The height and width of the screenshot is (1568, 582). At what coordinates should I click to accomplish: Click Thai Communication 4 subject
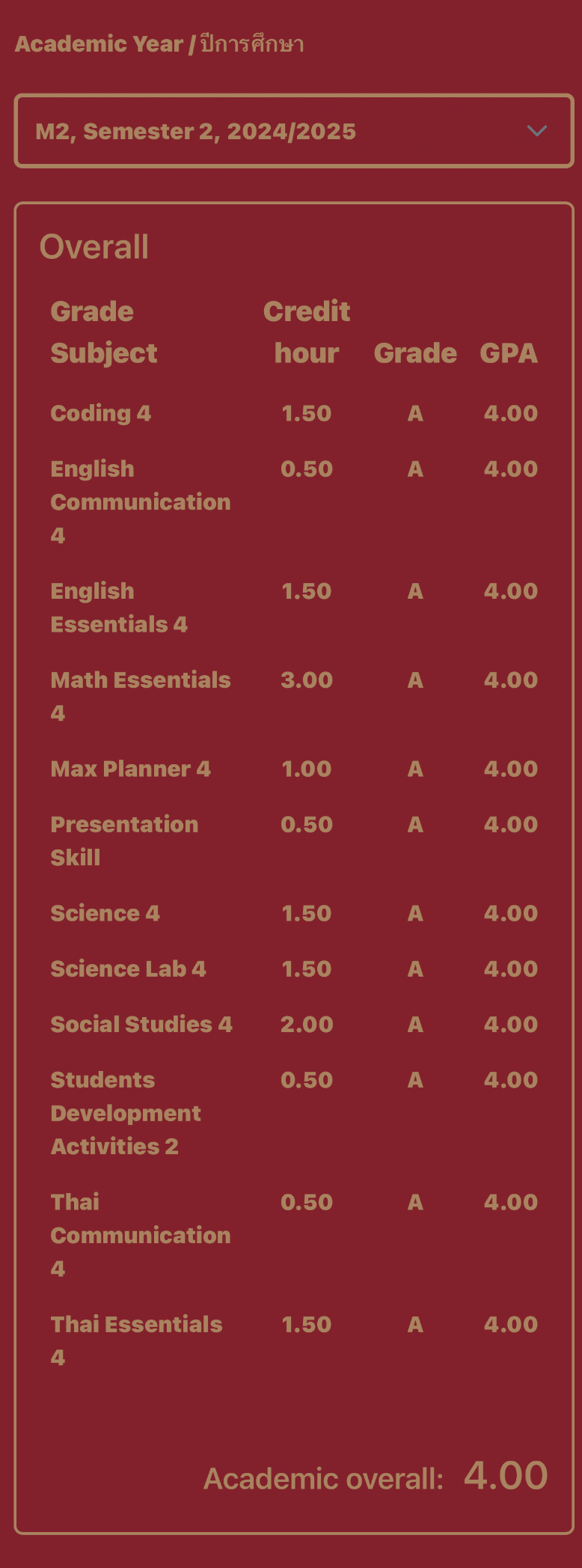coord(141,1235)
